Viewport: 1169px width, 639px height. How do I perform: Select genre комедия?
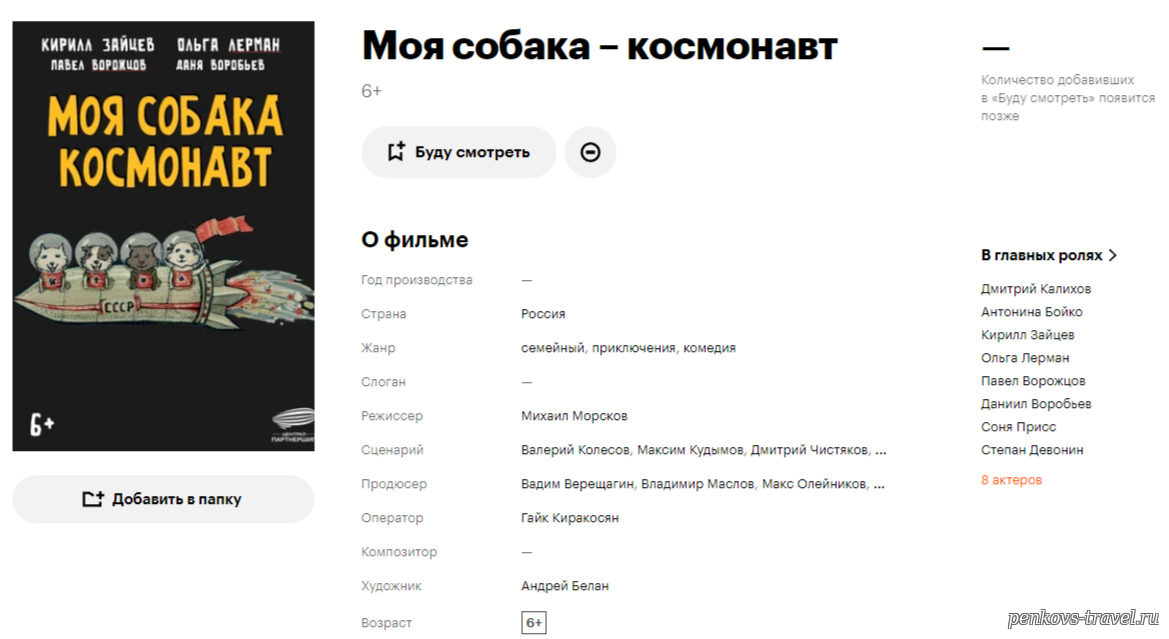[709, 348]
